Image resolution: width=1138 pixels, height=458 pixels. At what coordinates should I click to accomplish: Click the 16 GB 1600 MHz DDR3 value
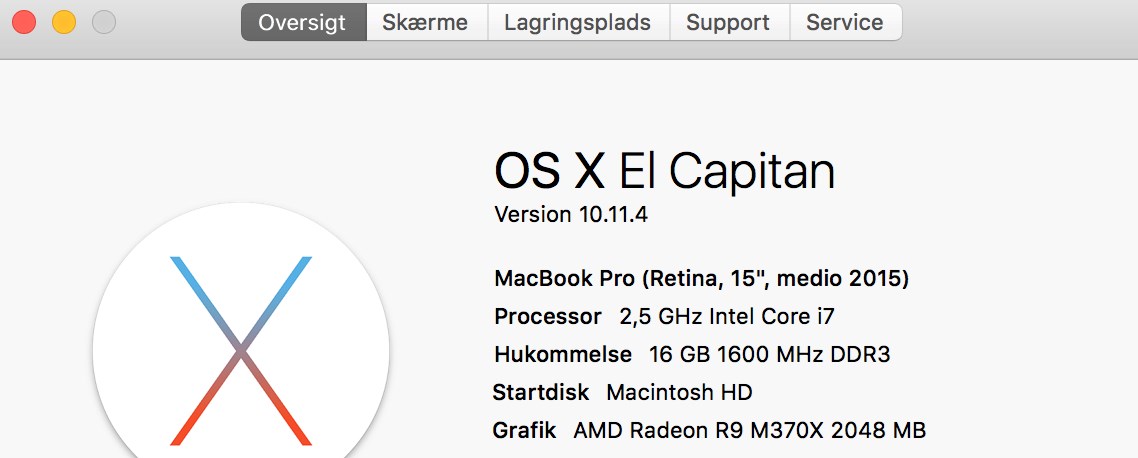point(769,355)
